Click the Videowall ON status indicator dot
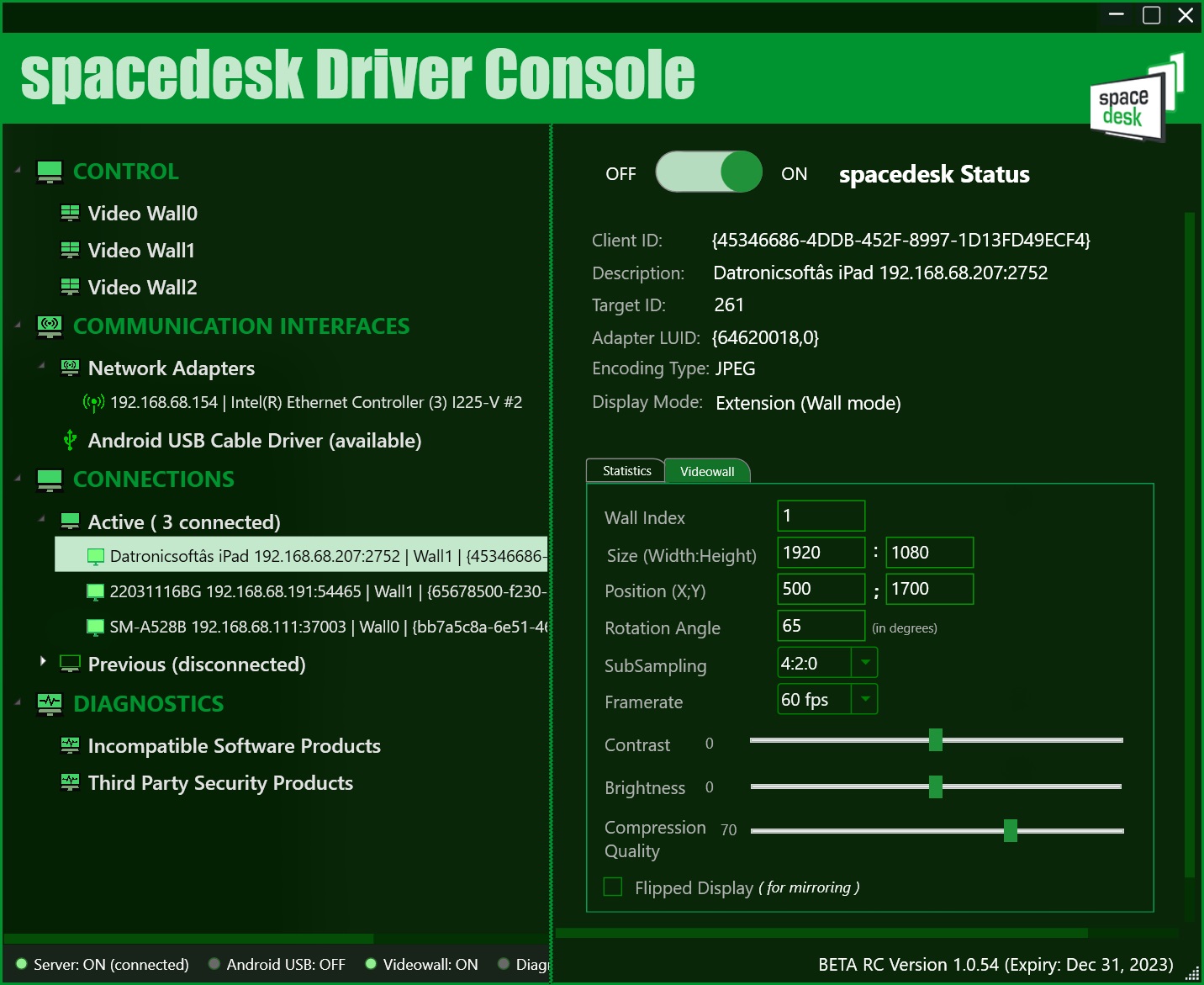Image resolution: width=1204 pixels, height=985 pixels. point(371,964)
